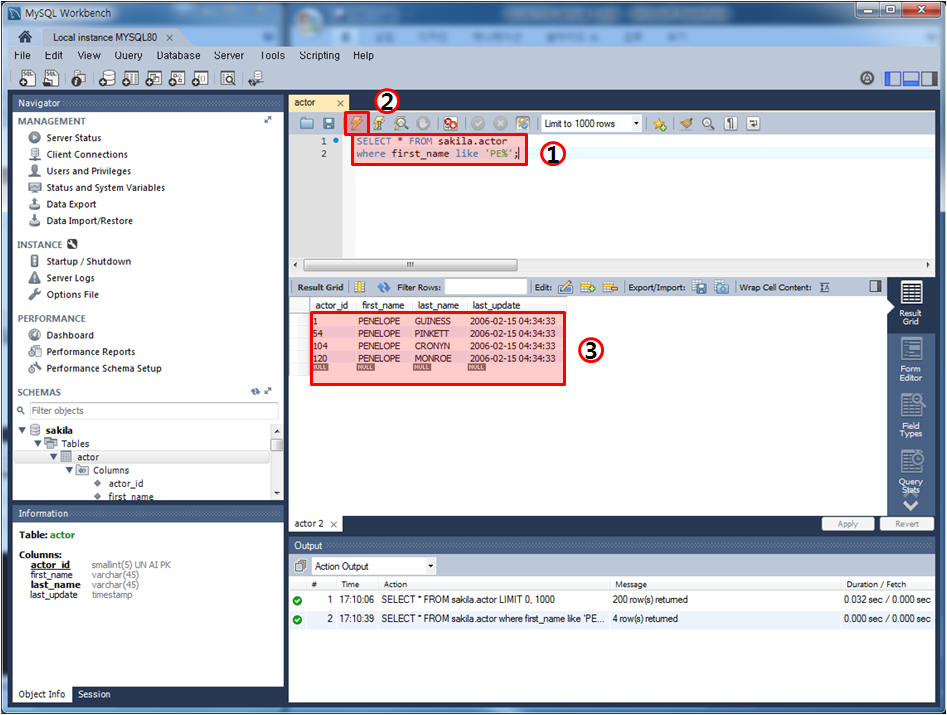Reconnect to DBMS toolbar icon

255,79
